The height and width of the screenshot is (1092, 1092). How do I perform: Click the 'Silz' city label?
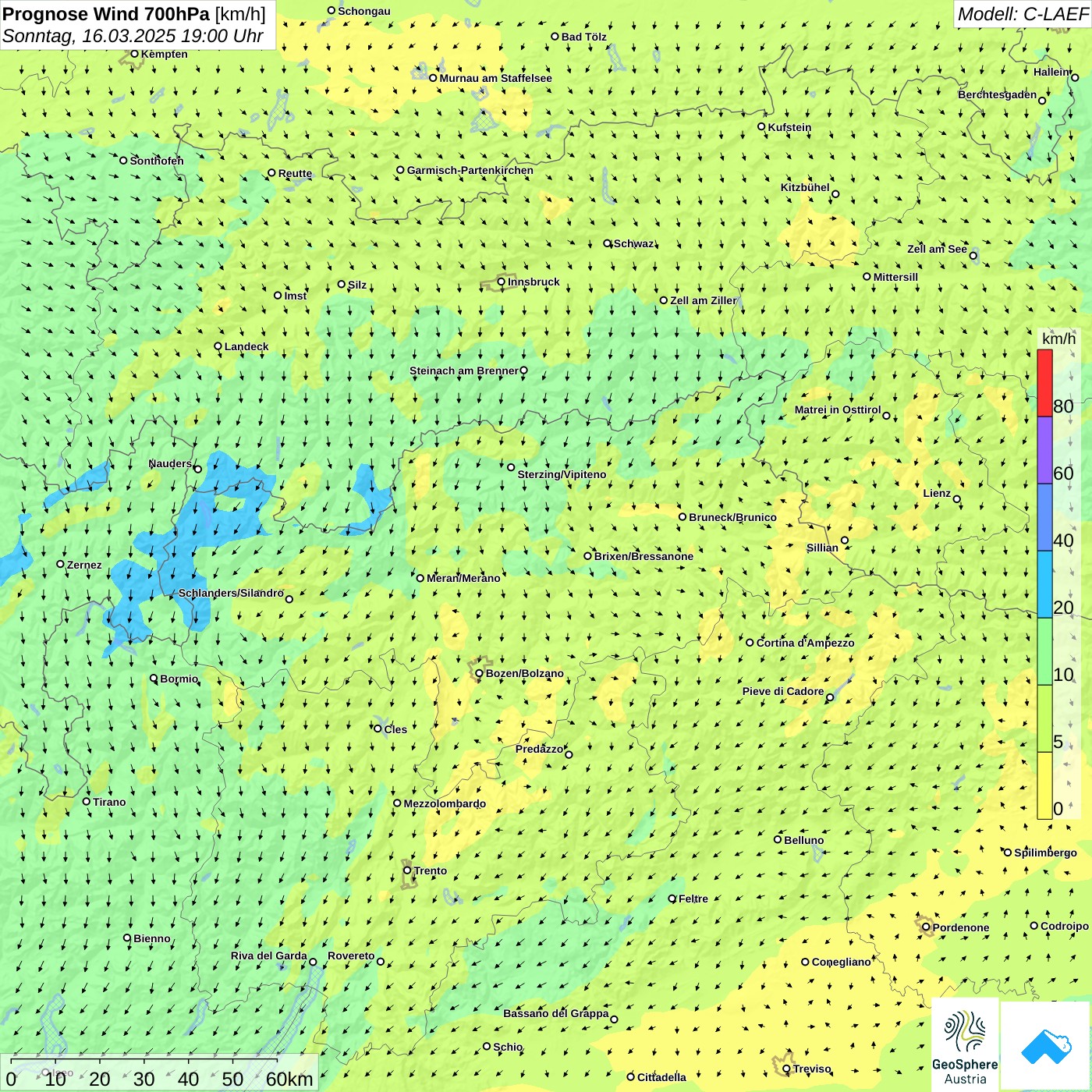[357, 285]
